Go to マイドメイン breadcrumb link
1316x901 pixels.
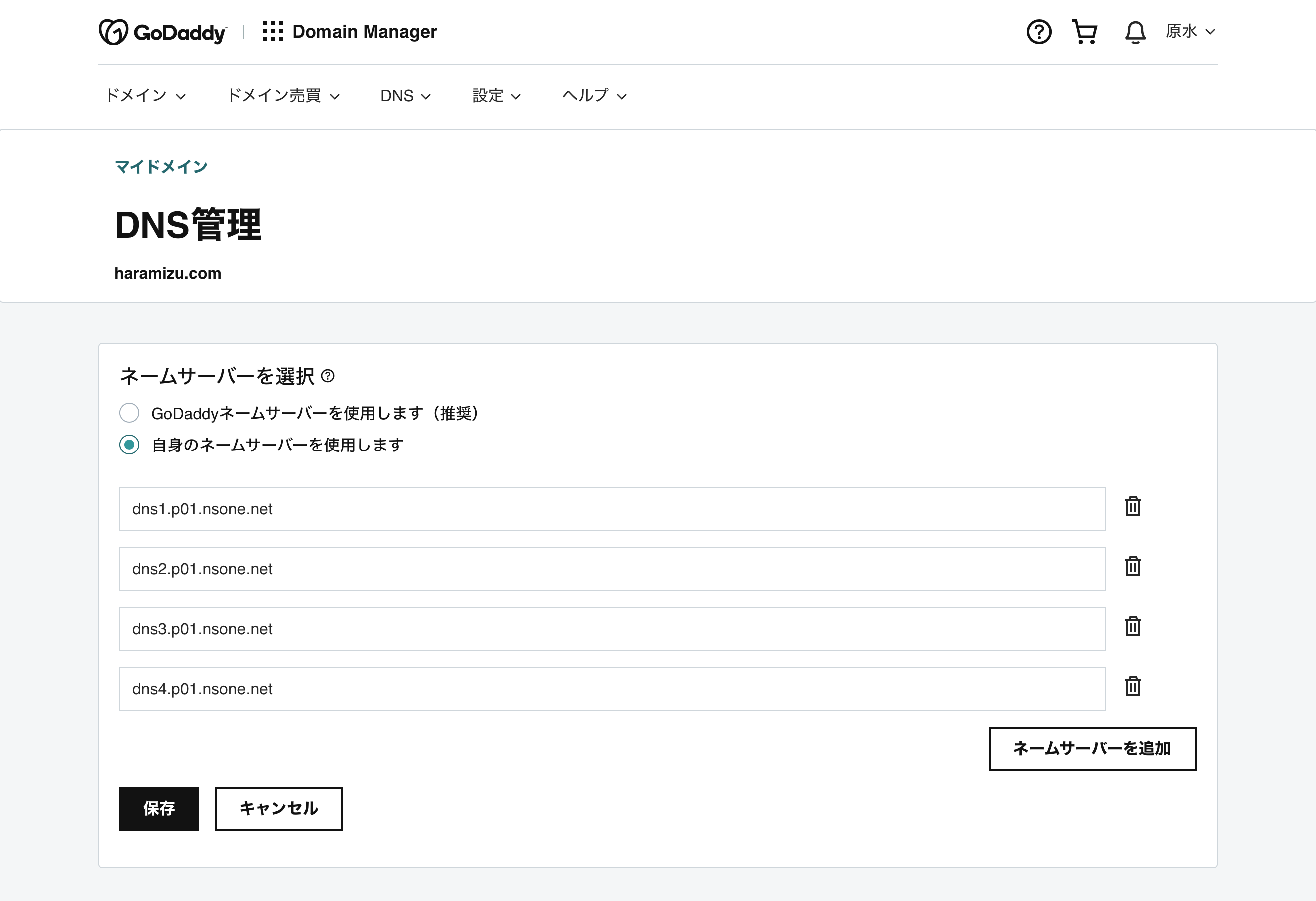(x=161, y=166)
